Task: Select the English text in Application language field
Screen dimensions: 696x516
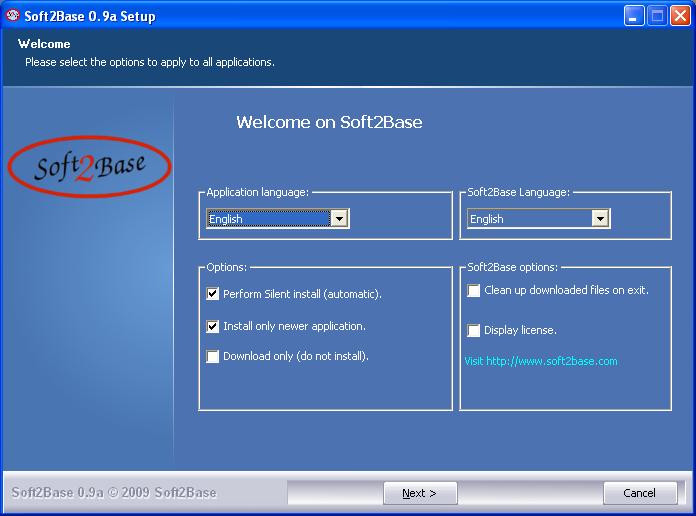Action: coord(225,219)
